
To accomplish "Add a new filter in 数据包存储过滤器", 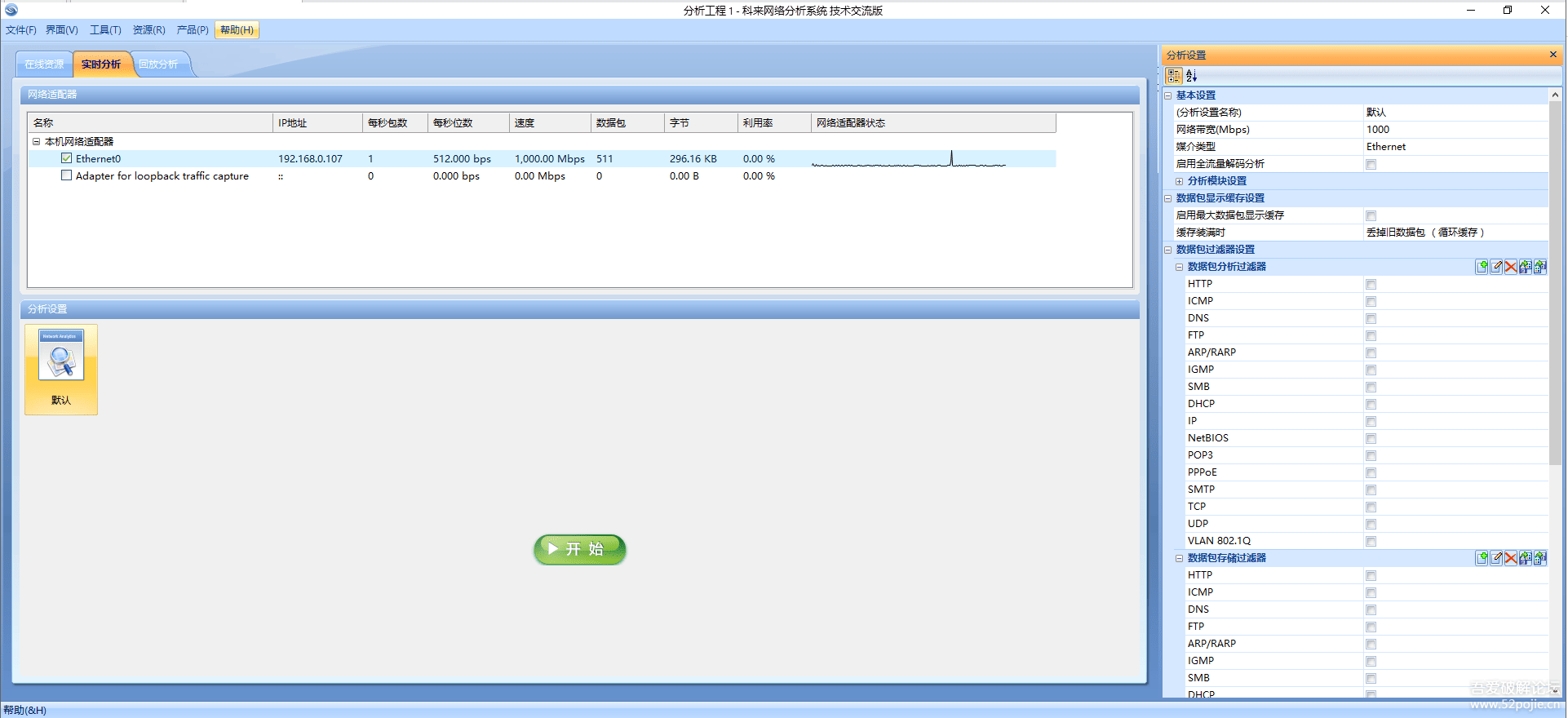I will (1482, 558).
